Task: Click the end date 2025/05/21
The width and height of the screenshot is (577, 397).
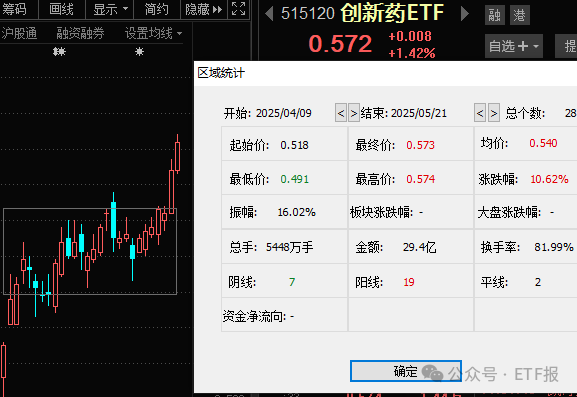Action: [419, 113]
